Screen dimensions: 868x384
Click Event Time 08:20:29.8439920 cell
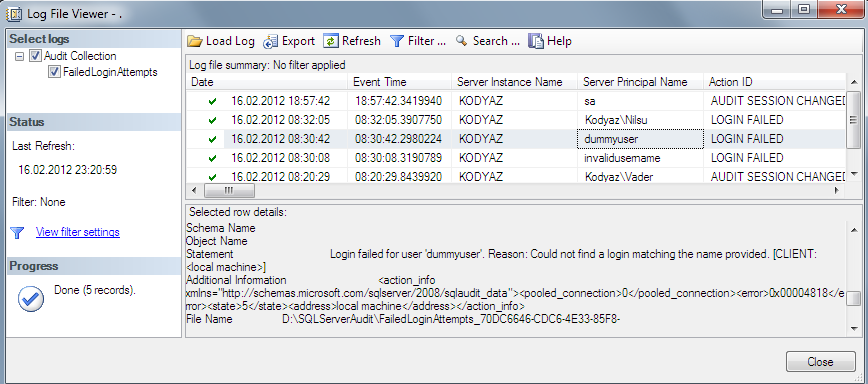tap(399, 177)
